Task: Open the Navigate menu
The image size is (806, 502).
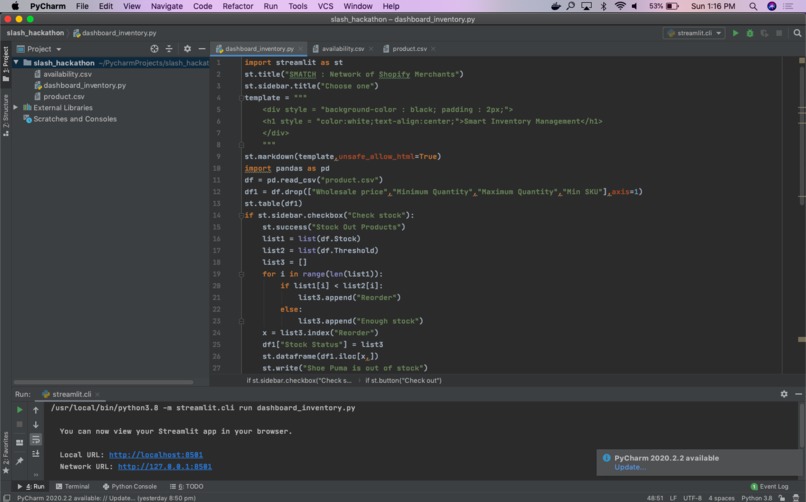Action: click(167, 6)
